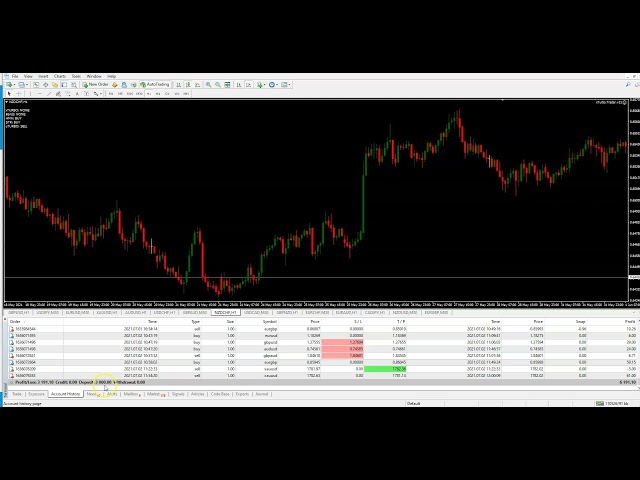Sort history by Profit column header

[x=630, y=321]
